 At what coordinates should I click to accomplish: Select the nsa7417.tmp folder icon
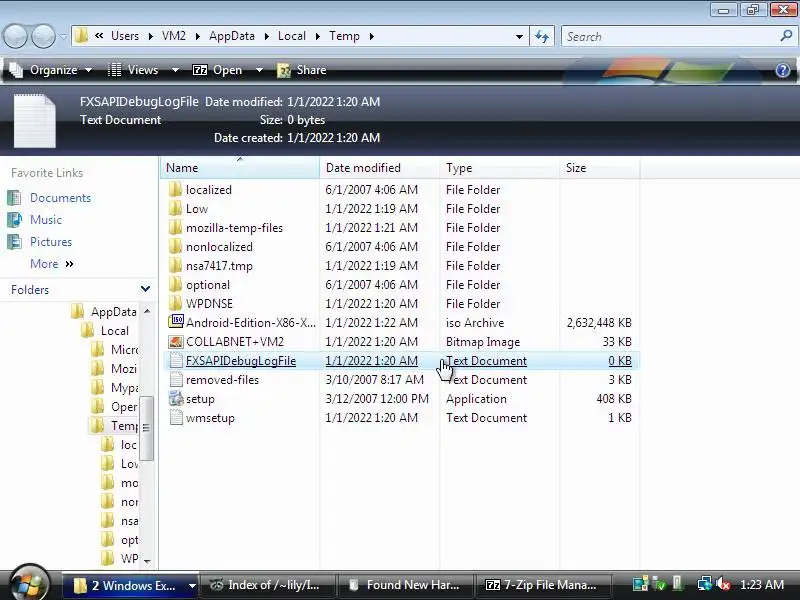[175, 265]
